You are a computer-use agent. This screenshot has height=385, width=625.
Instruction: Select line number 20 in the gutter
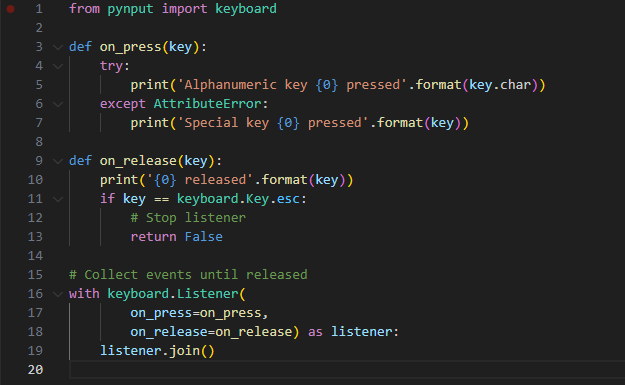click(35, 370)
